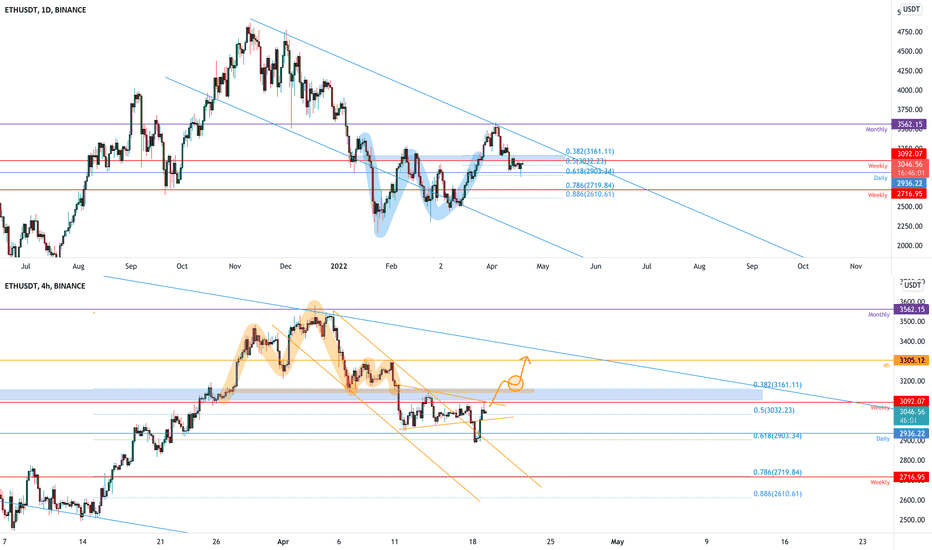Screen dimensions: 932x550
Task: Click the 0.618(2903.34) Fibonacci label on 4h chart
Action: point(777,436)
